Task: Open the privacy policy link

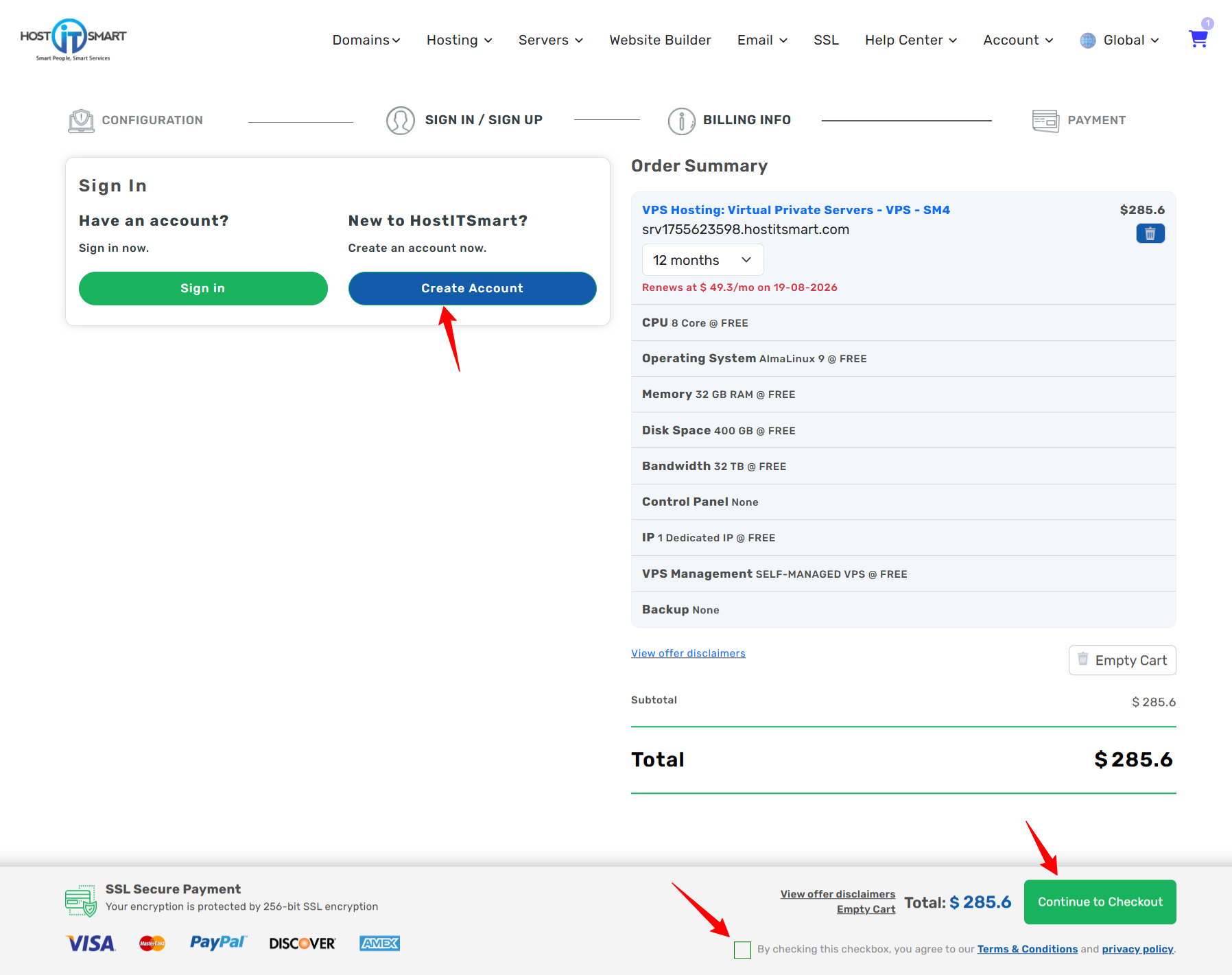Action: 1137,949
